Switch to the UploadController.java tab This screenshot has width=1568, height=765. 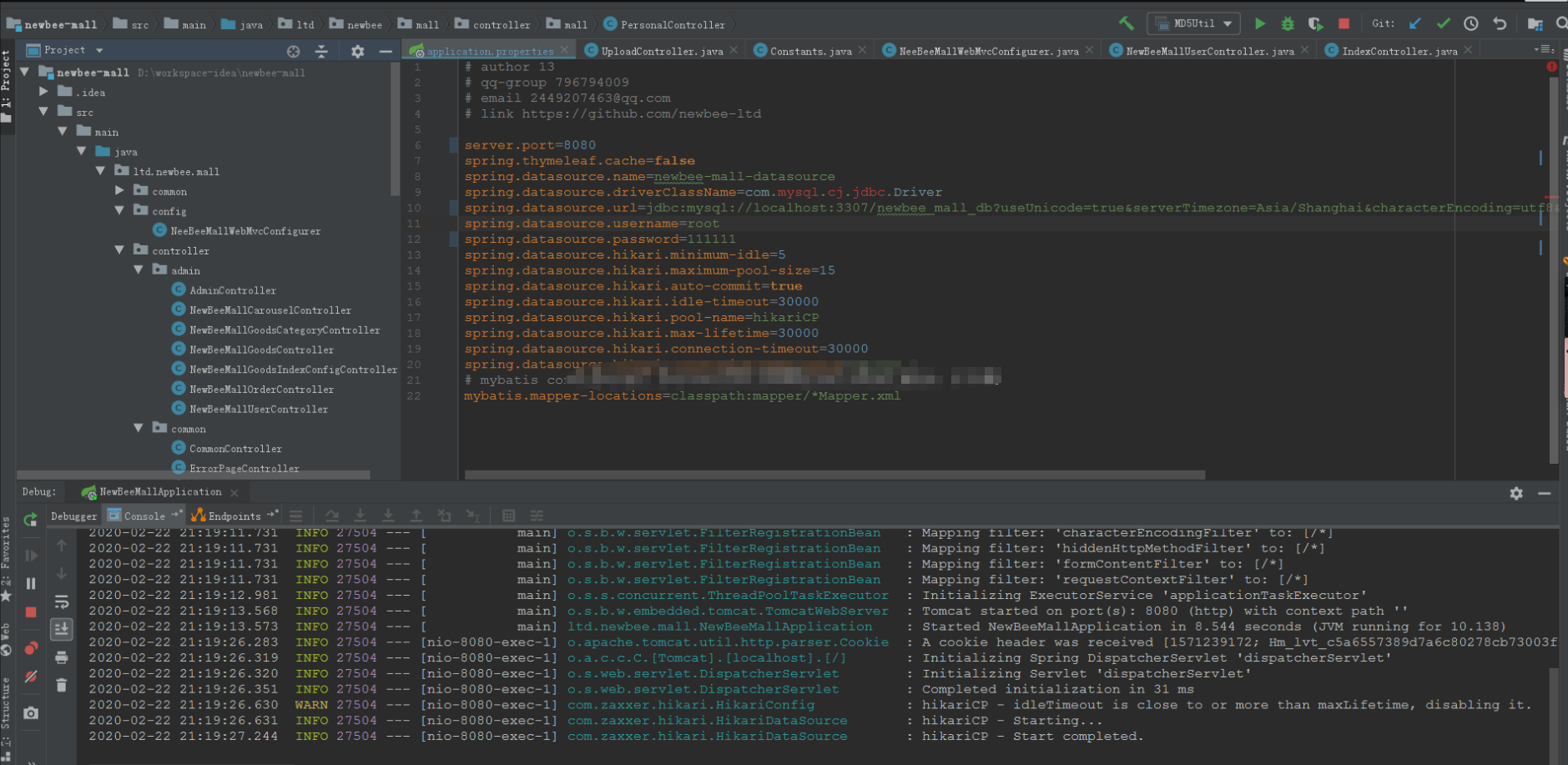click(x=662, y=51)
